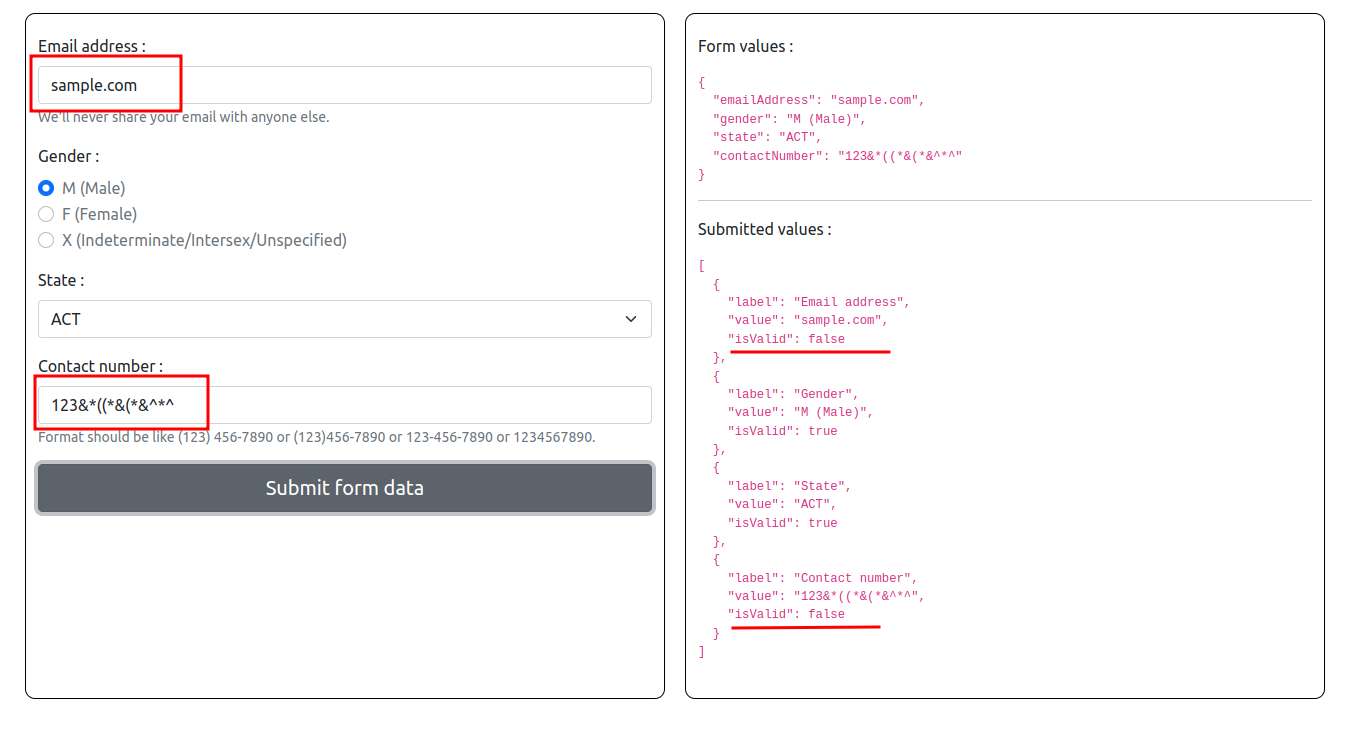Click the Contact number label text
Viewport: 1352px width, 732px height.
point(95,366)
